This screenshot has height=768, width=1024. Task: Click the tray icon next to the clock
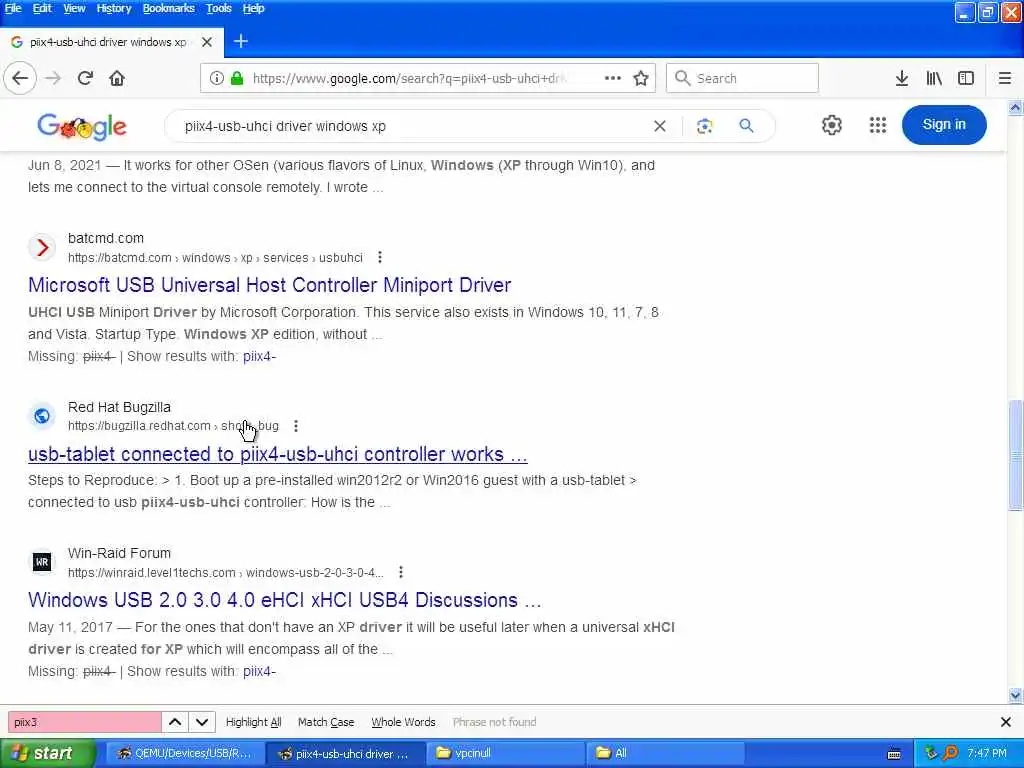click(950, 753)
